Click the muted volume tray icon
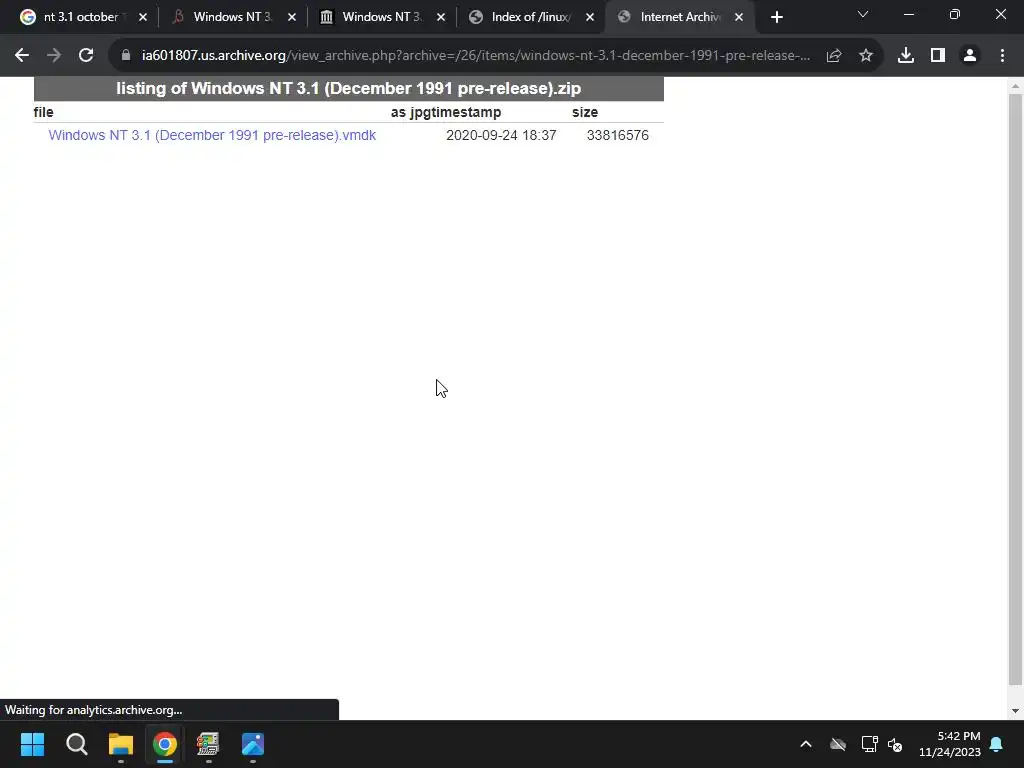Image resolution: width=1024 pixels, height=768 pixels. 895,744
